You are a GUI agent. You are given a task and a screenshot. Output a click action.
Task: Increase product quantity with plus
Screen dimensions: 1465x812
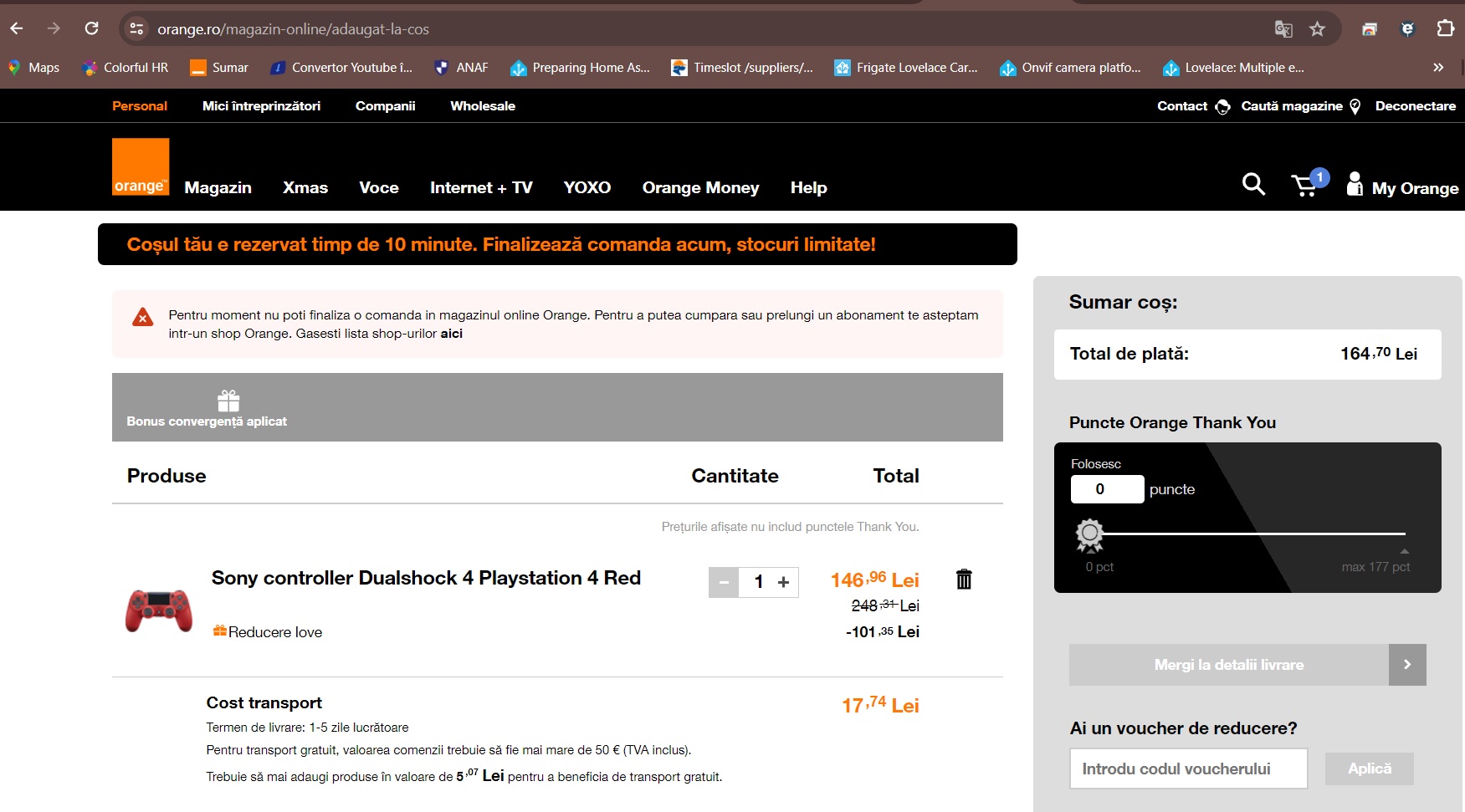(x=783, y=582)
